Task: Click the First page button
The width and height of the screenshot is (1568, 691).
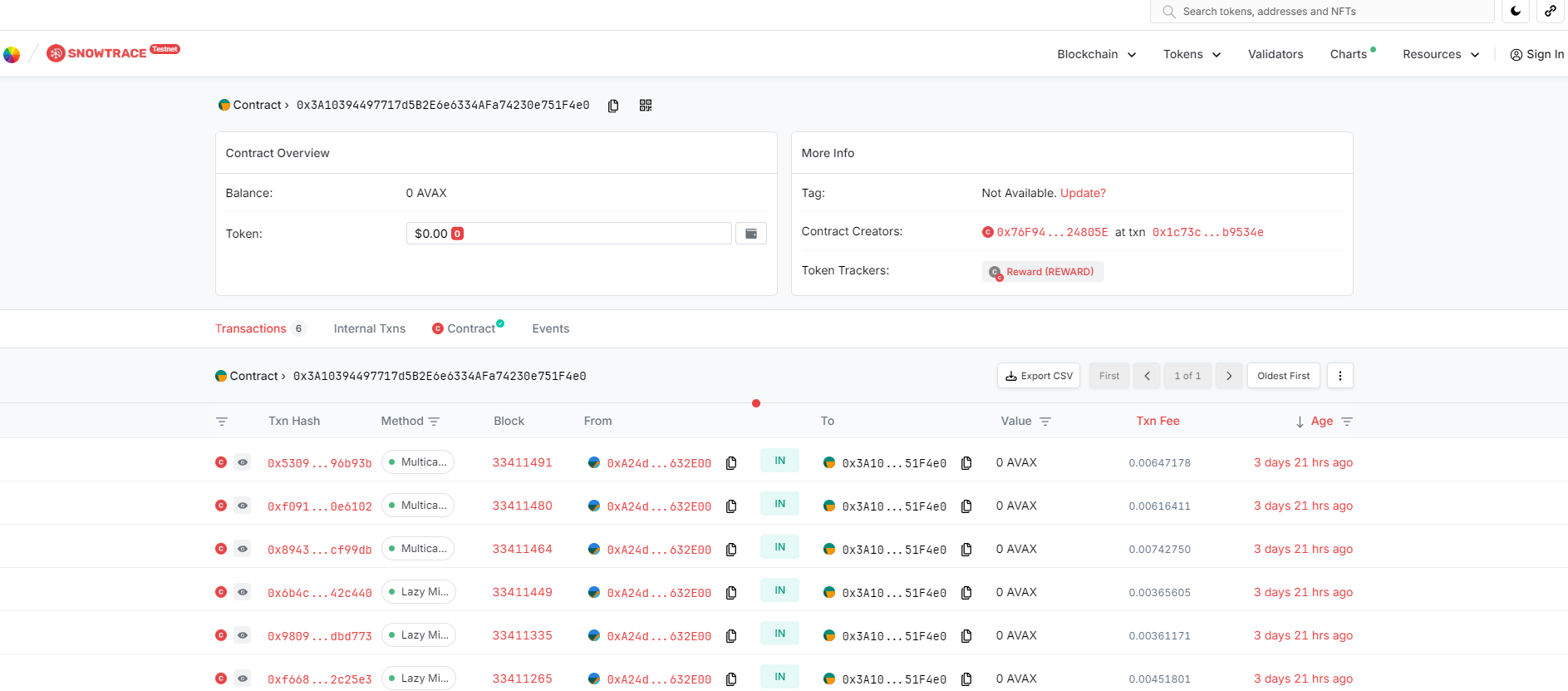Action: click(x=1108, y=376)
